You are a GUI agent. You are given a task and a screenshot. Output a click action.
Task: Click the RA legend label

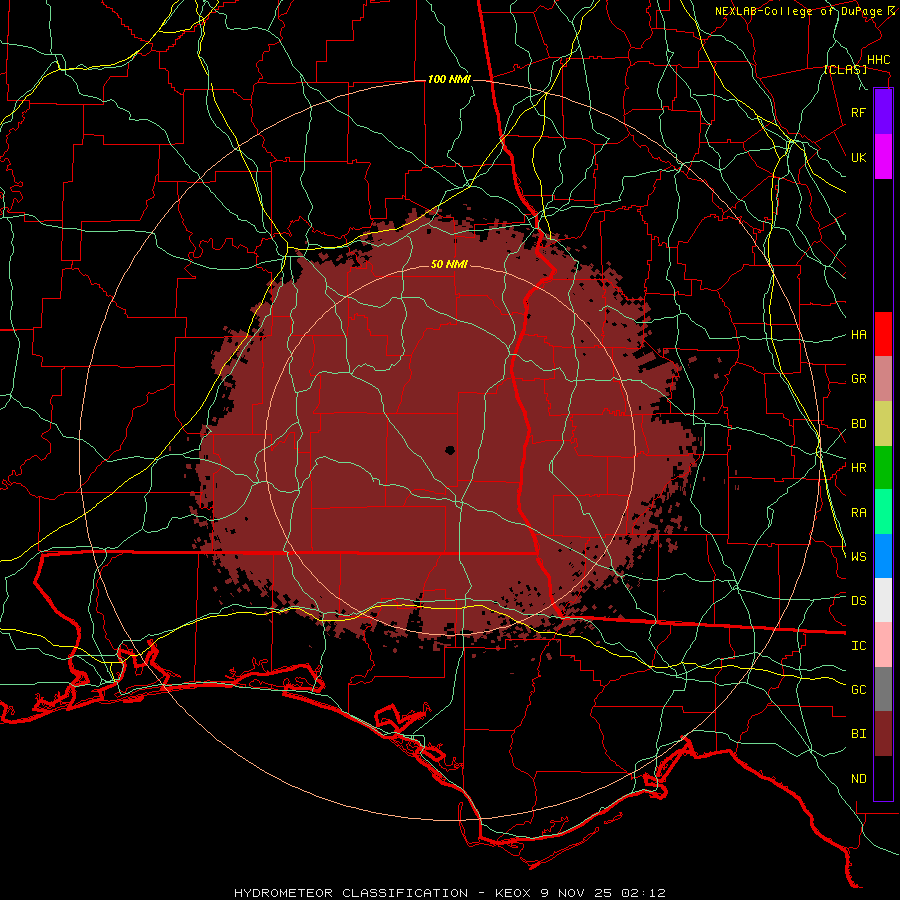click(859, 513)
